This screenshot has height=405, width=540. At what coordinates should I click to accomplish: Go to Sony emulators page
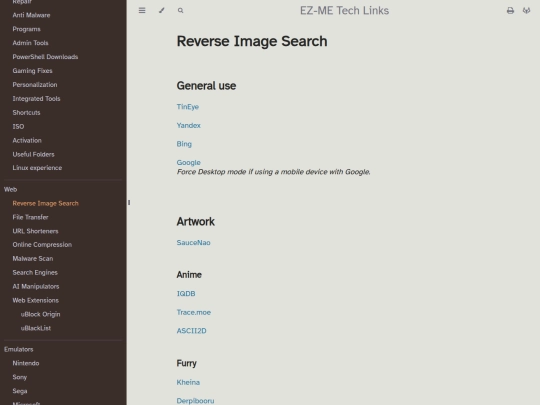pyautogui.click(x=20, y=377)
